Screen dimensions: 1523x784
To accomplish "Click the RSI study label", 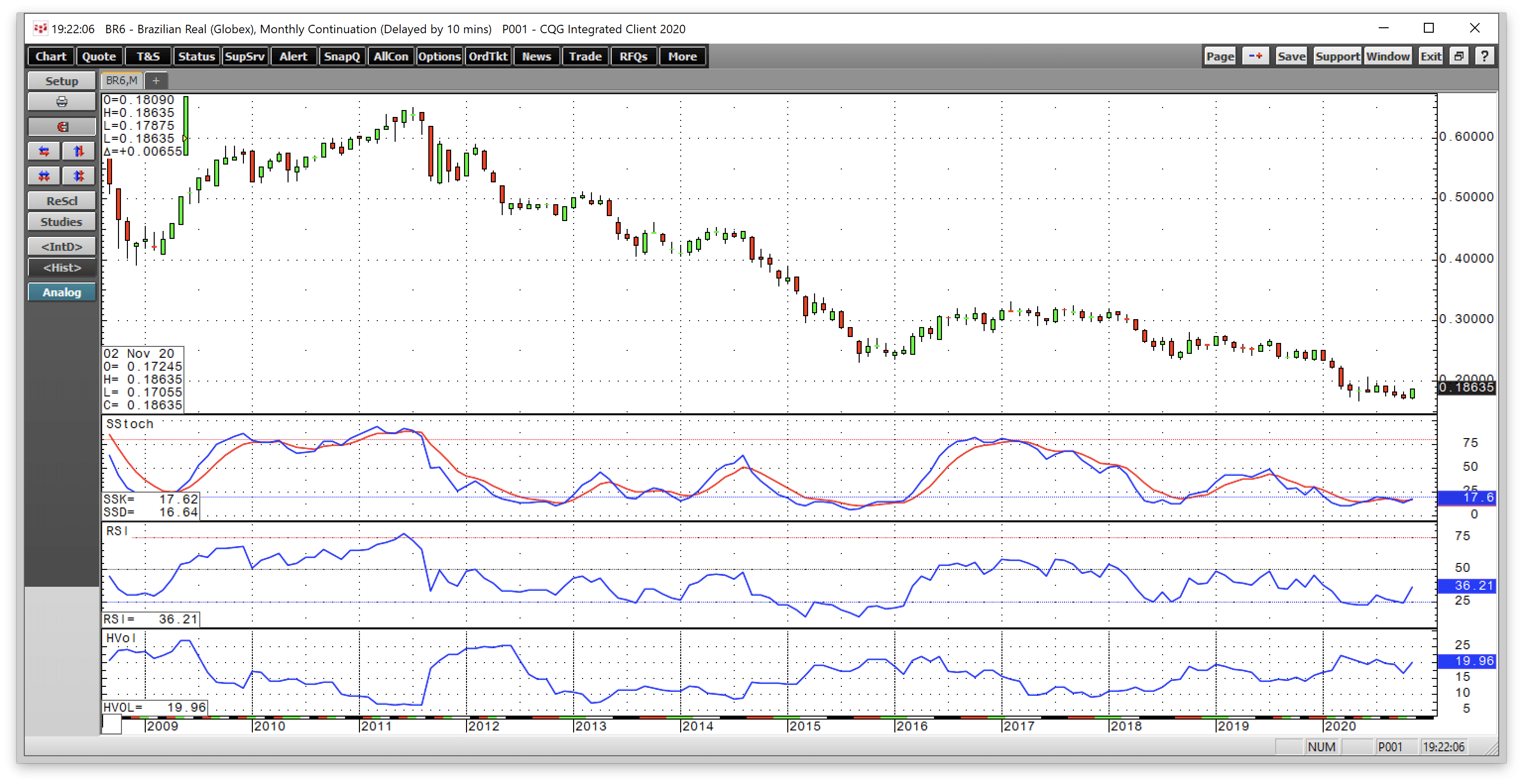I will pyautogui.click(x=117, y=531).
